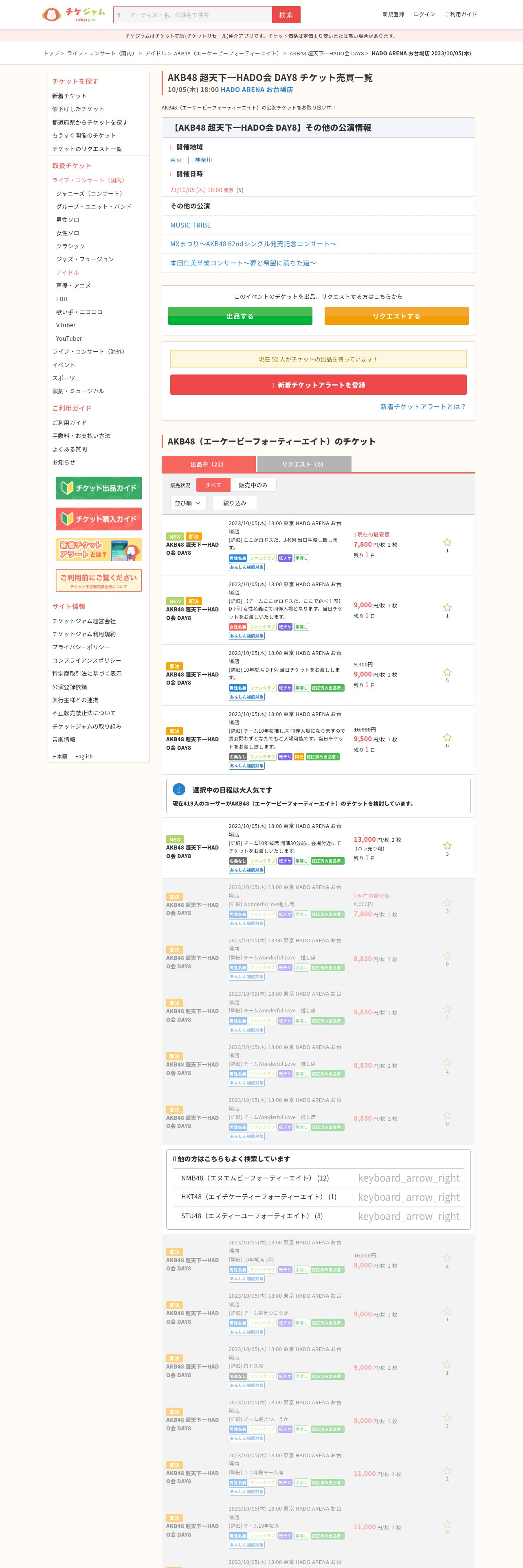Open チケットジャム運営会社 link
The image size is (523, 1568).
[x=84, y=621]
